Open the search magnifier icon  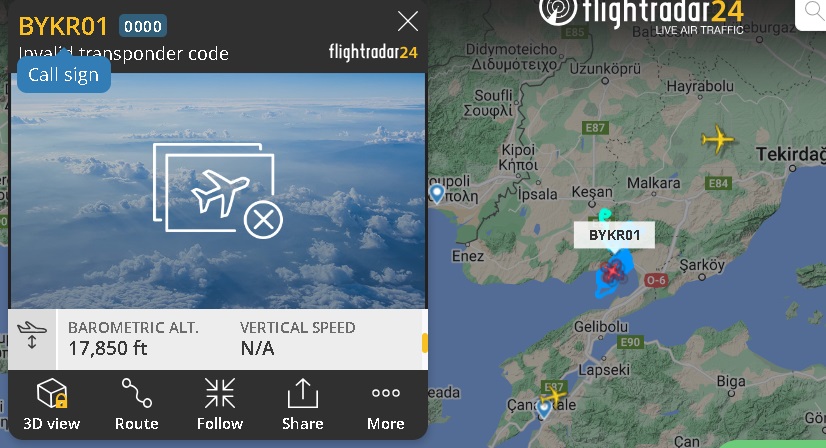click(x=813, y=12)
